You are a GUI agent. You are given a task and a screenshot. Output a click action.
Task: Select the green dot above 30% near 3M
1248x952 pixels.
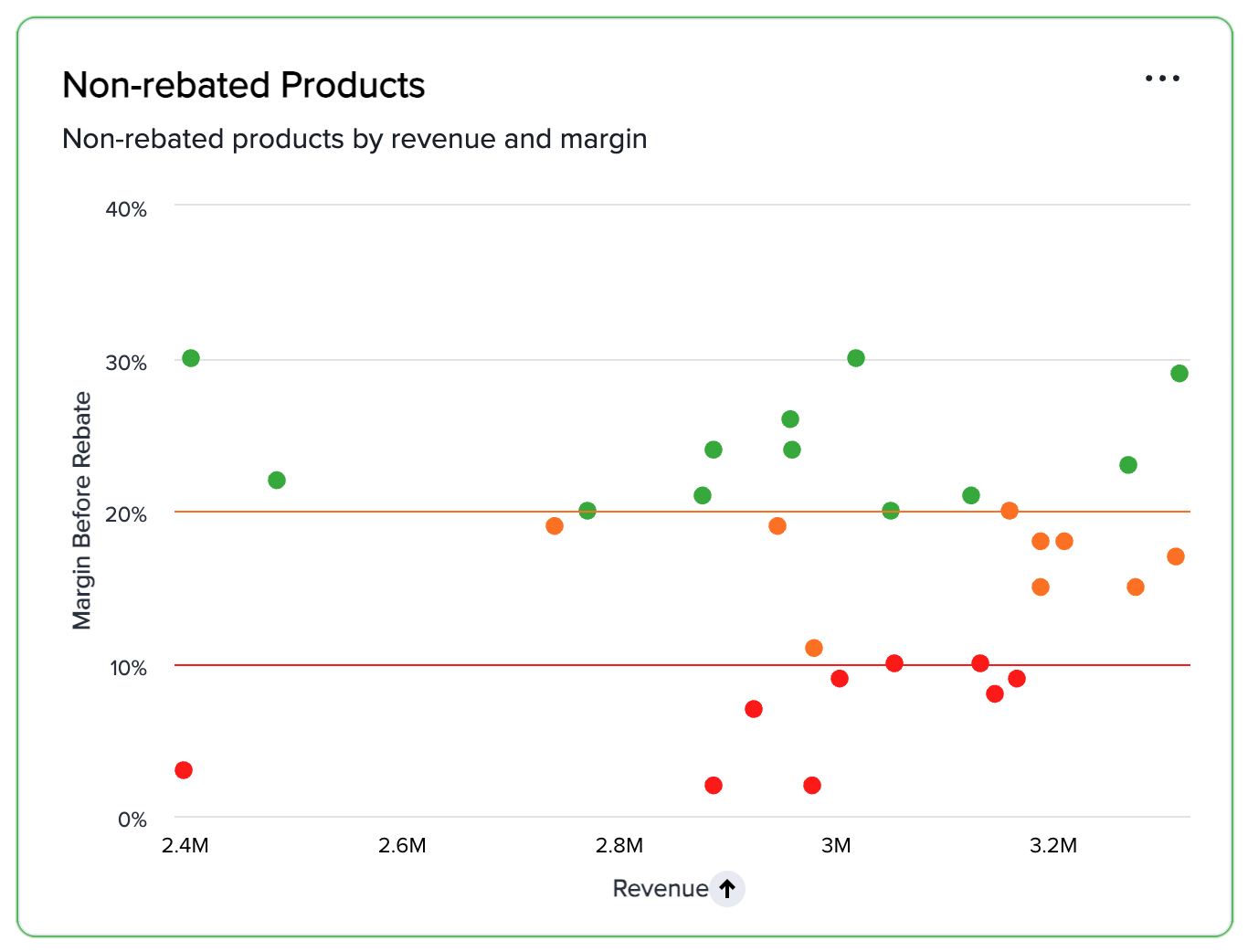pyautogui.click(x=856, y=358)
